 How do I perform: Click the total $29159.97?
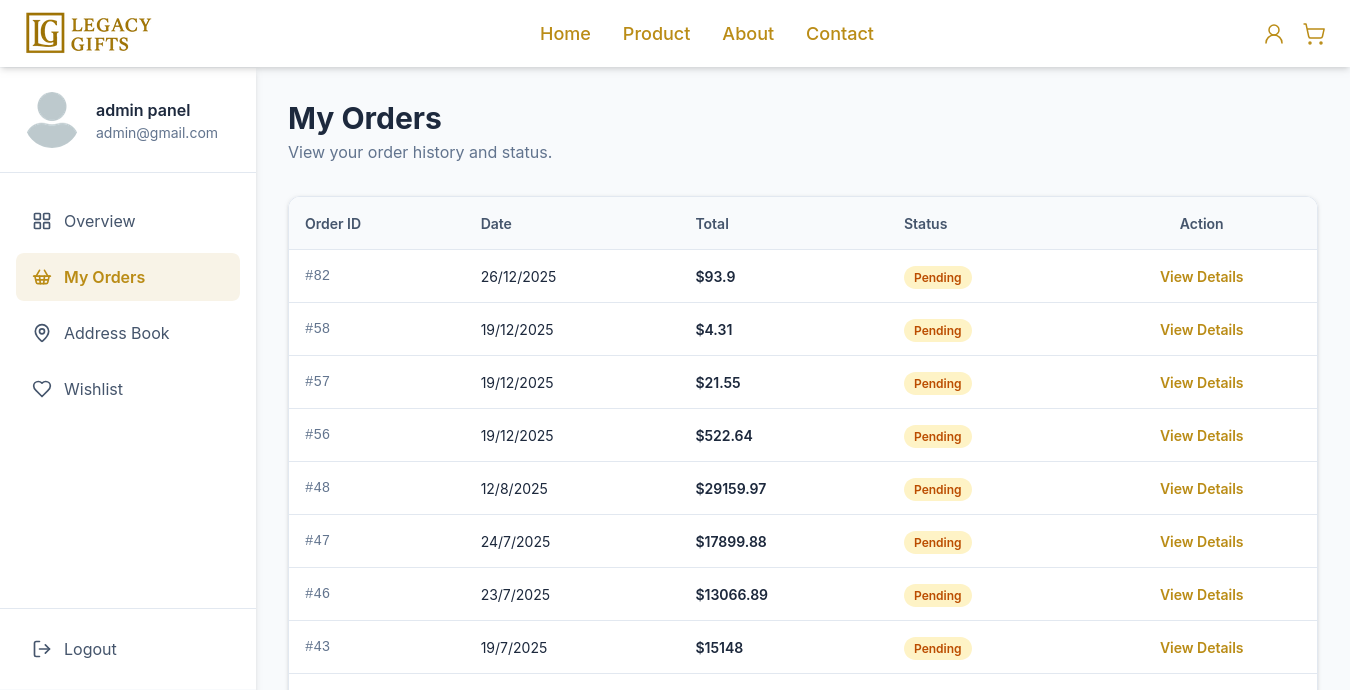click(x=731, y=489)
